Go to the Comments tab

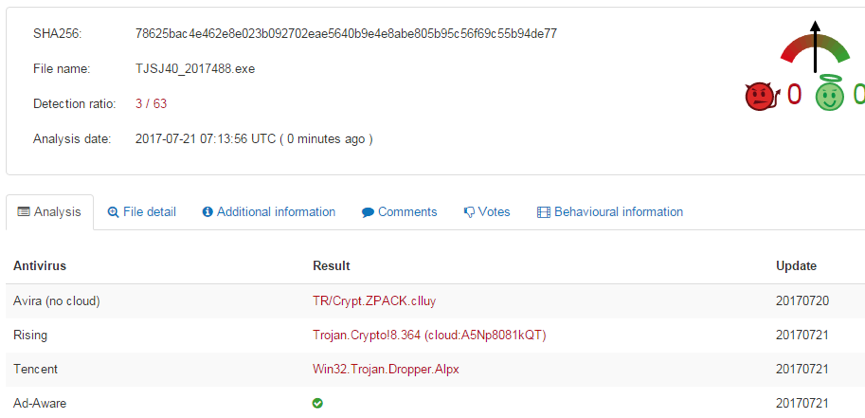click(x=399, y=212)
